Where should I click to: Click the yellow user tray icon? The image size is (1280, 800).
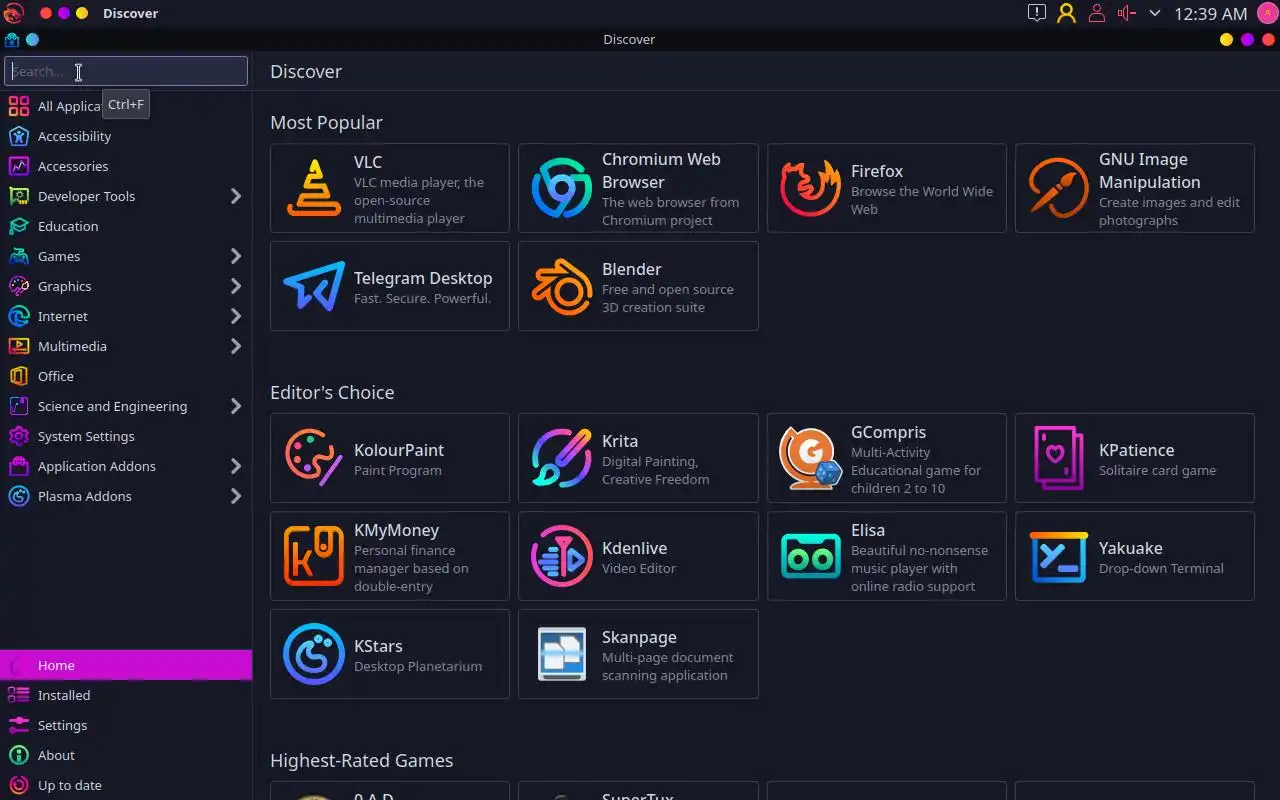1067,13
